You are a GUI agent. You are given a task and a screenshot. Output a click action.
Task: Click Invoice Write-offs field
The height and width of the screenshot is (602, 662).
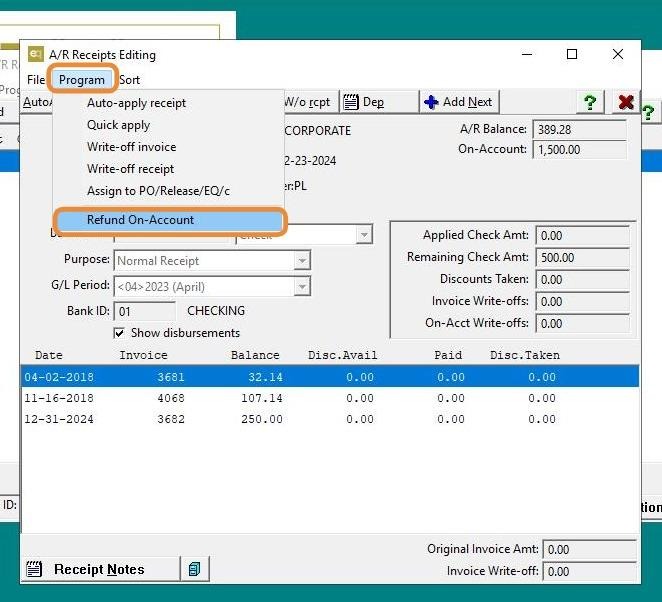[x=582, y=301]
